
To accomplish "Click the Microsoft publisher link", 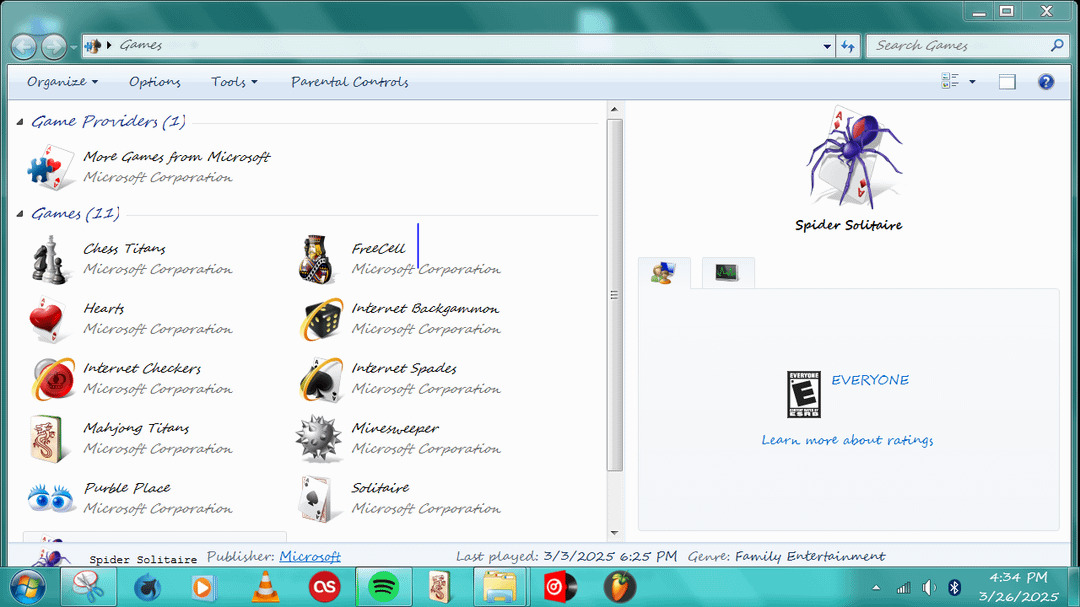I will click(x=310, y=556).
